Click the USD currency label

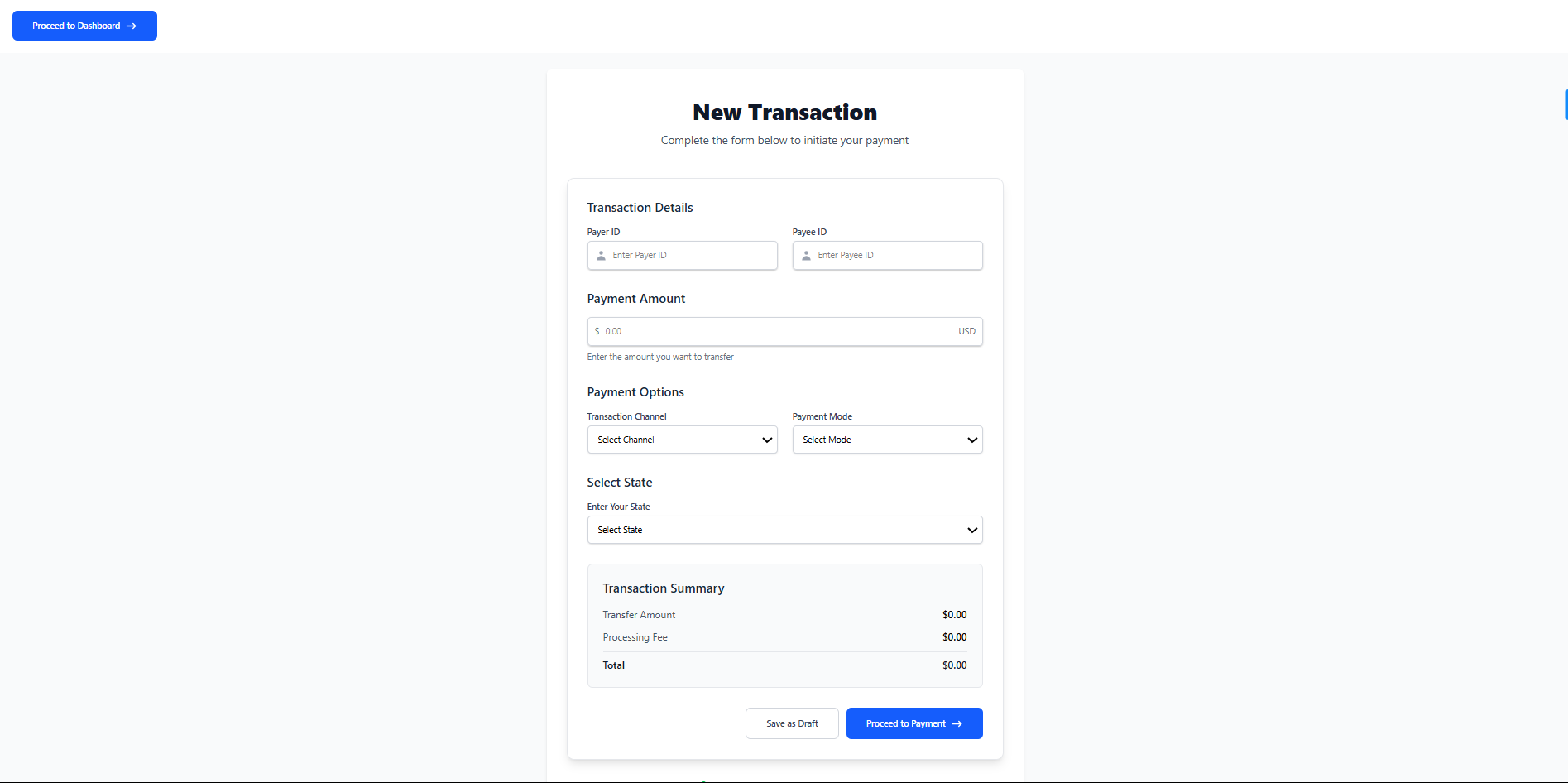[966, 332]
